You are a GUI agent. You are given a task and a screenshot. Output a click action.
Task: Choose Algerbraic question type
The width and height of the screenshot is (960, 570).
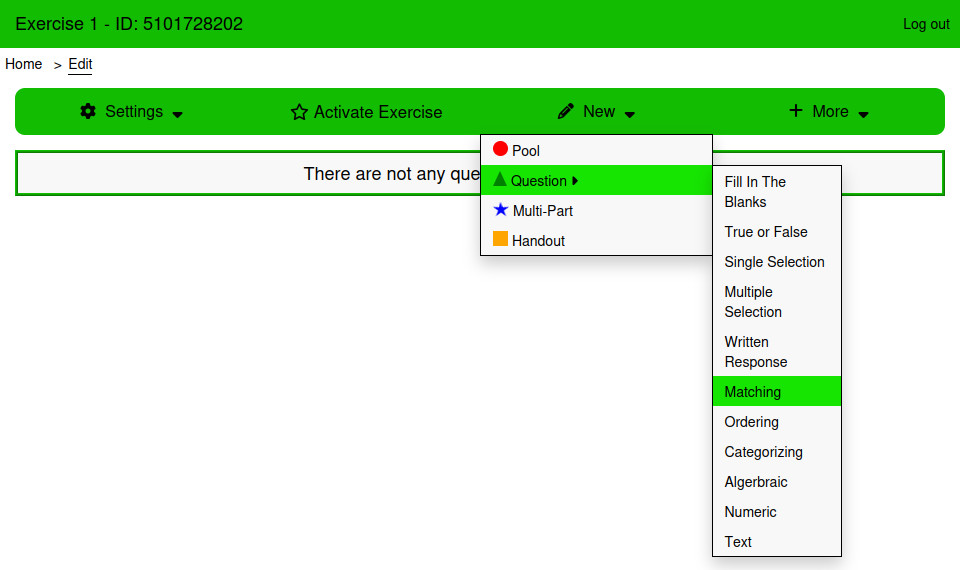click(x=756, y=482)
